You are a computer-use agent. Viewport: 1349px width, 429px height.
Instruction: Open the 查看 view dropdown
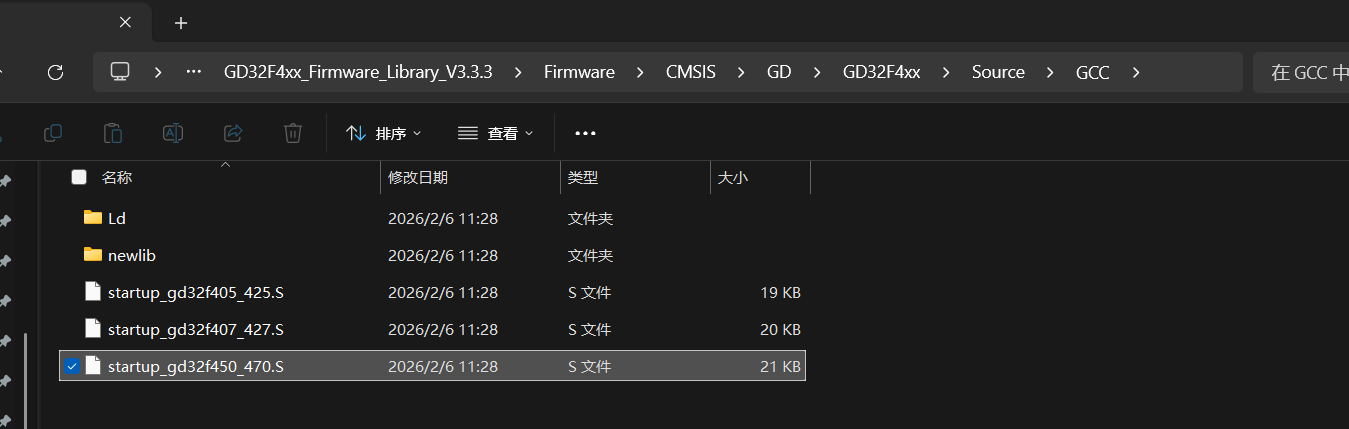[495, 133]
